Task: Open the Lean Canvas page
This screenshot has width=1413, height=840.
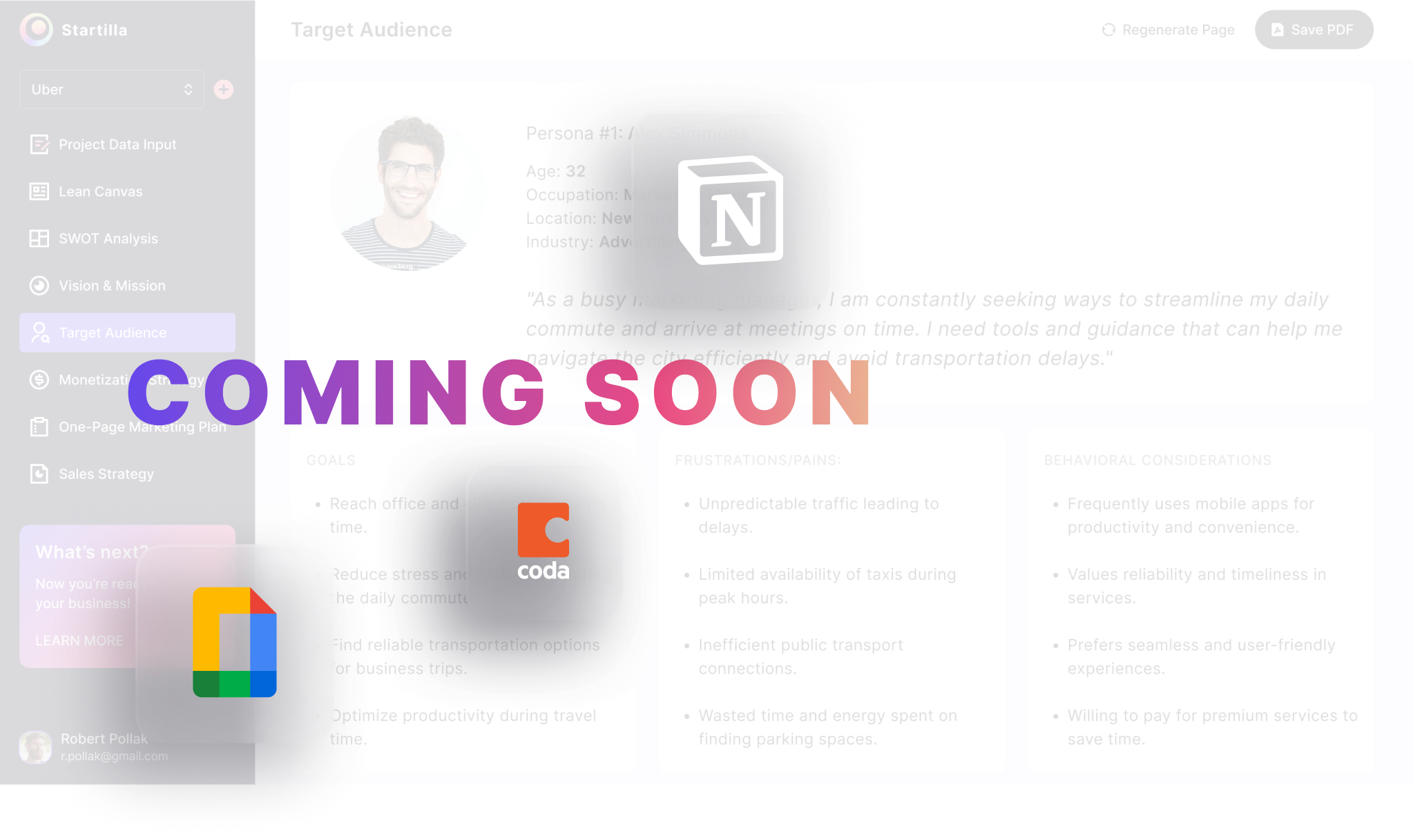Action: pos(101,191)
